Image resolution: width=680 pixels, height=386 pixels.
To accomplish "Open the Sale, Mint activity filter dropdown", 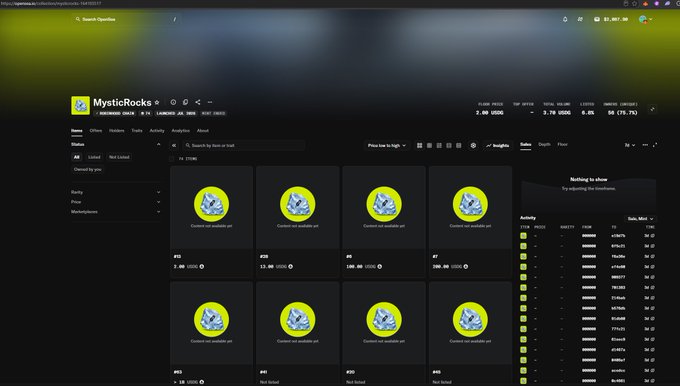I will [x=641, y=219].
